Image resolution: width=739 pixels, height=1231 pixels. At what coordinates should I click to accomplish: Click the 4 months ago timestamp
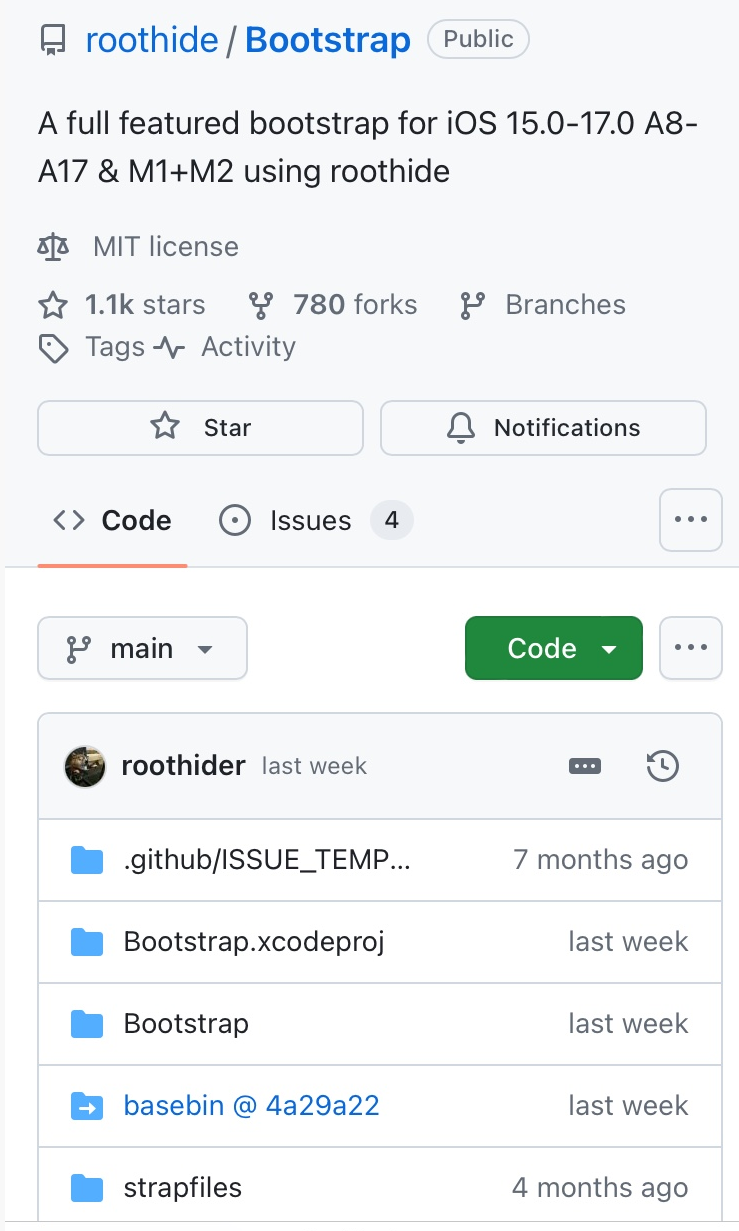[x=600, y=1188]
